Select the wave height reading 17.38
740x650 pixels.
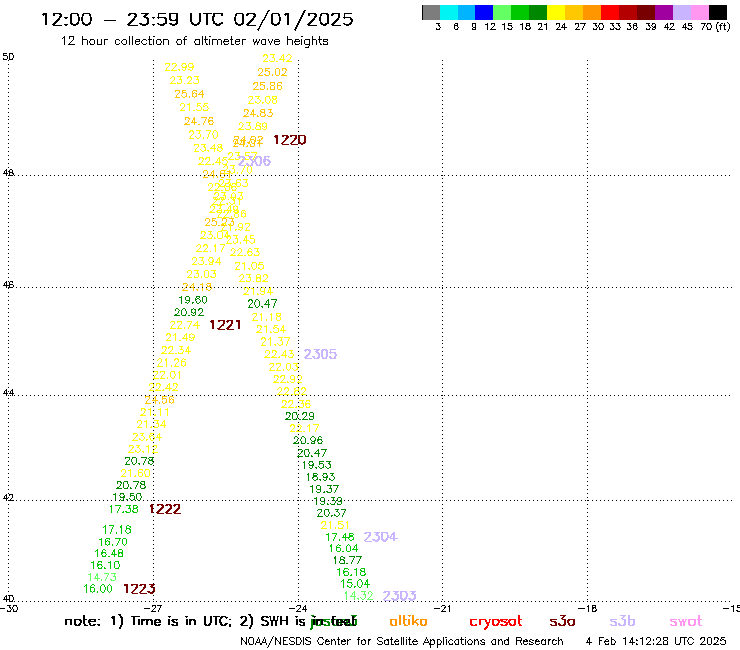coord(124,509)
